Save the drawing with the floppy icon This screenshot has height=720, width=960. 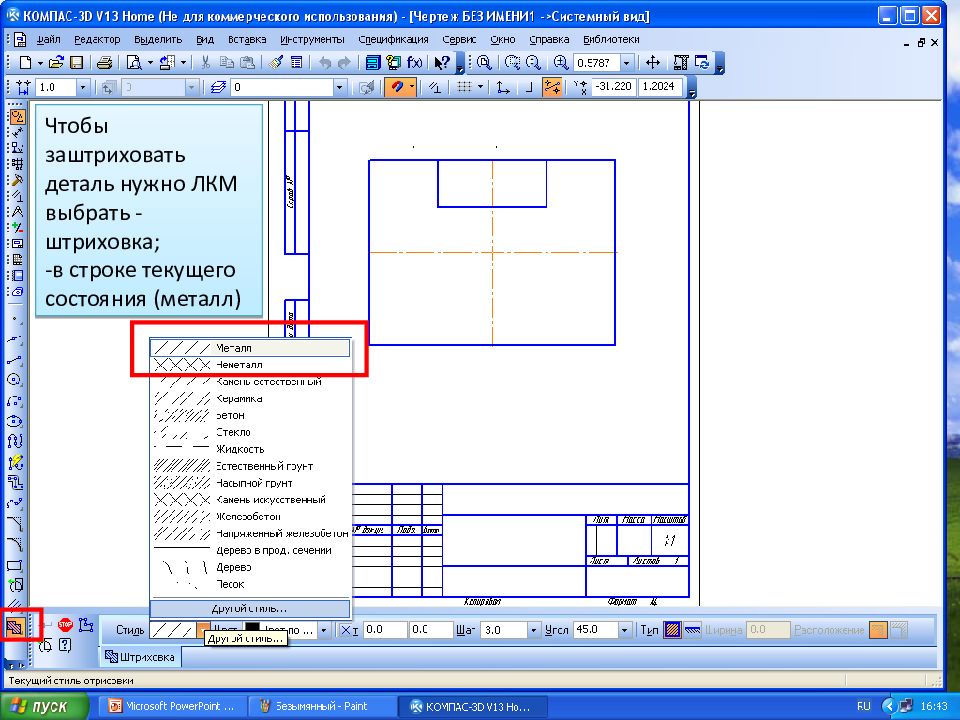[76, 62]
